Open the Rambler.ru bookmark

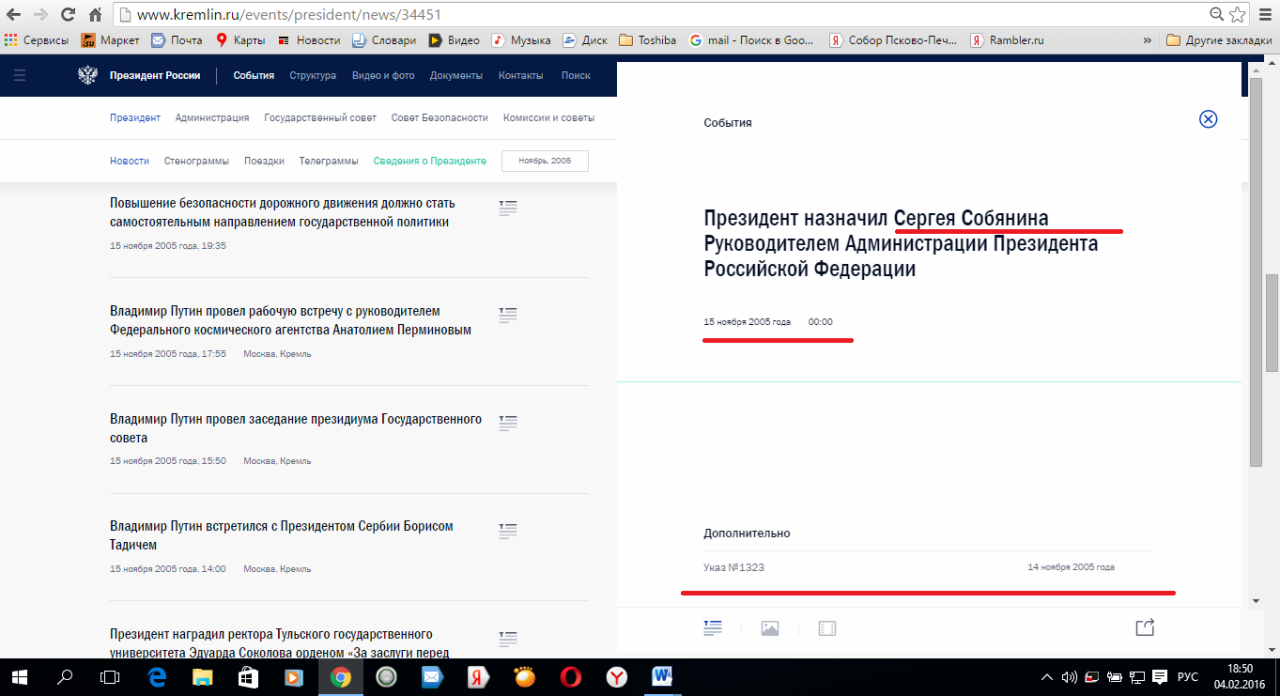point(1007,40)
